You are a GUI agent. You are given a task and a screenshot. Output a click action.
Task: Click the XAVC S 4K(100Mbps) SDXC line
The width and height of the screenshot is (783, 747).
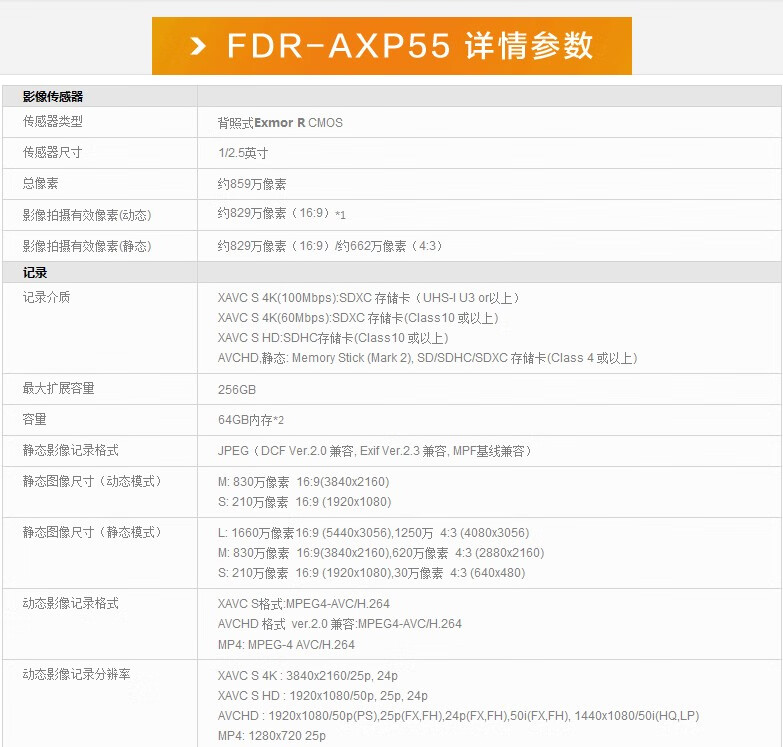(x=368, y=298)
